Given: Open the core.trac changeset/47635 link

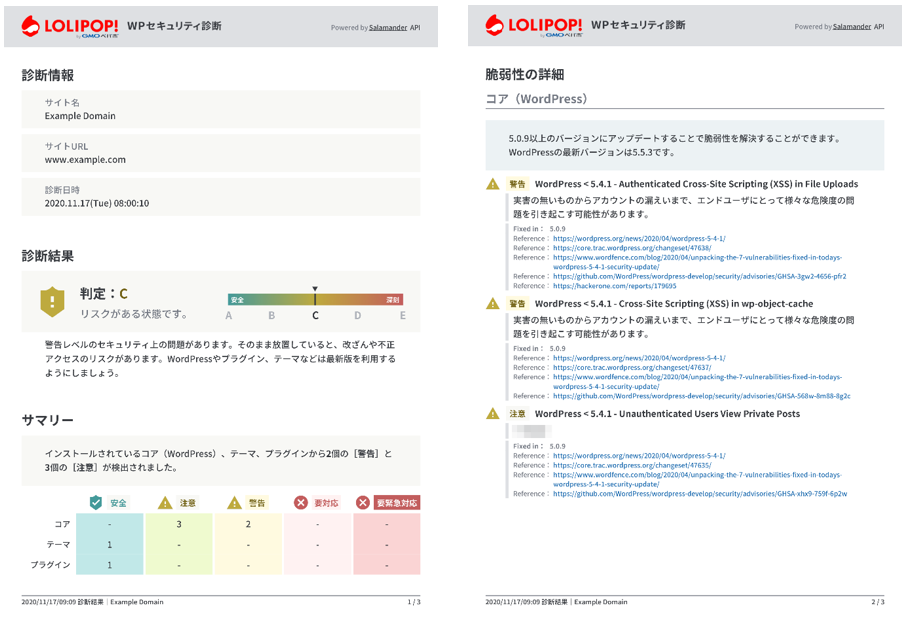Looking at the screenshot, I should (632, 466).
